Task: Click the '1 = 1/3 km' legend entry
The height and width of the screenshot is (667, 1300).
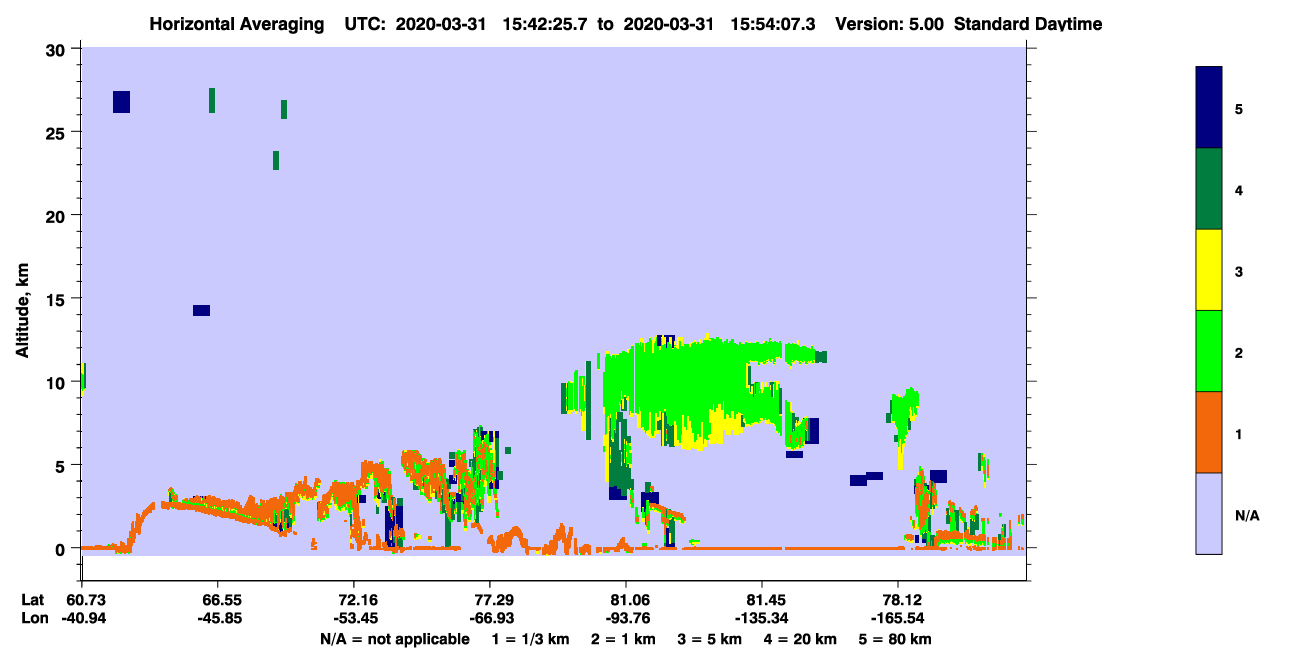Action: pyautogui.click(x=529, y=639)
